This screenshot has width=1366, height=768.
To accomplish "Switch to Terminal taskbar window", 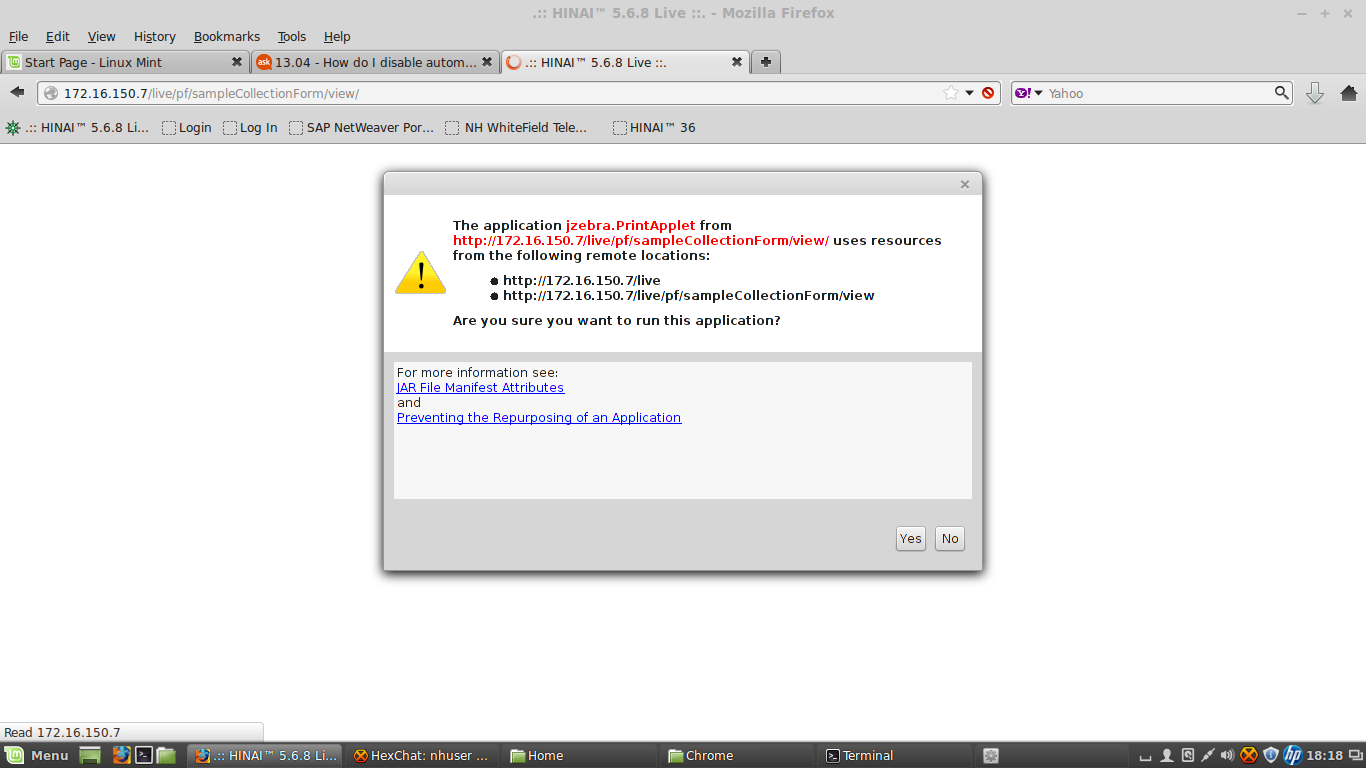I will [x=894, y=755].
